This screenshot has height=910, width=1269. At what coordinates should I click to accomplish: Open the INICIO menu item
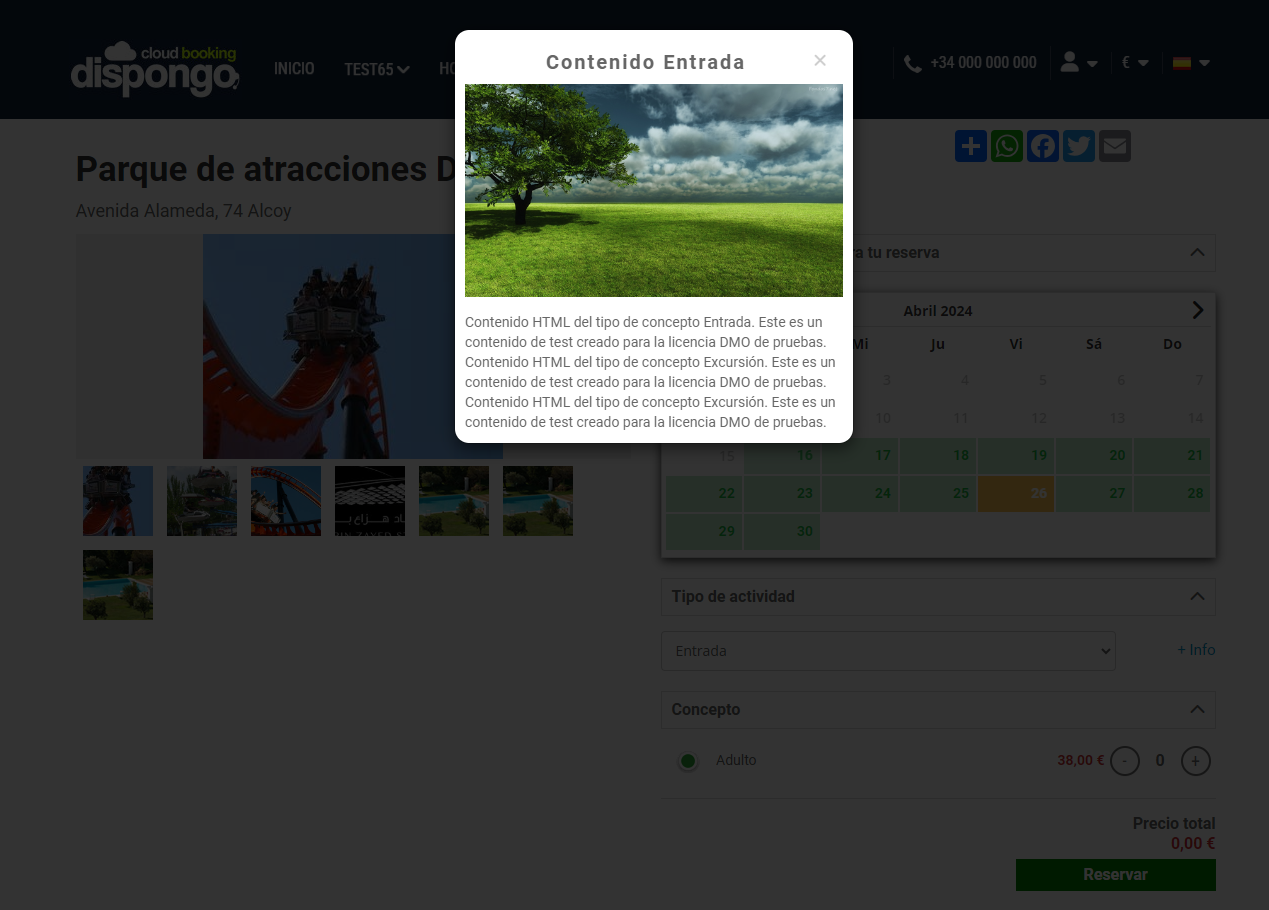click(294, 68)
